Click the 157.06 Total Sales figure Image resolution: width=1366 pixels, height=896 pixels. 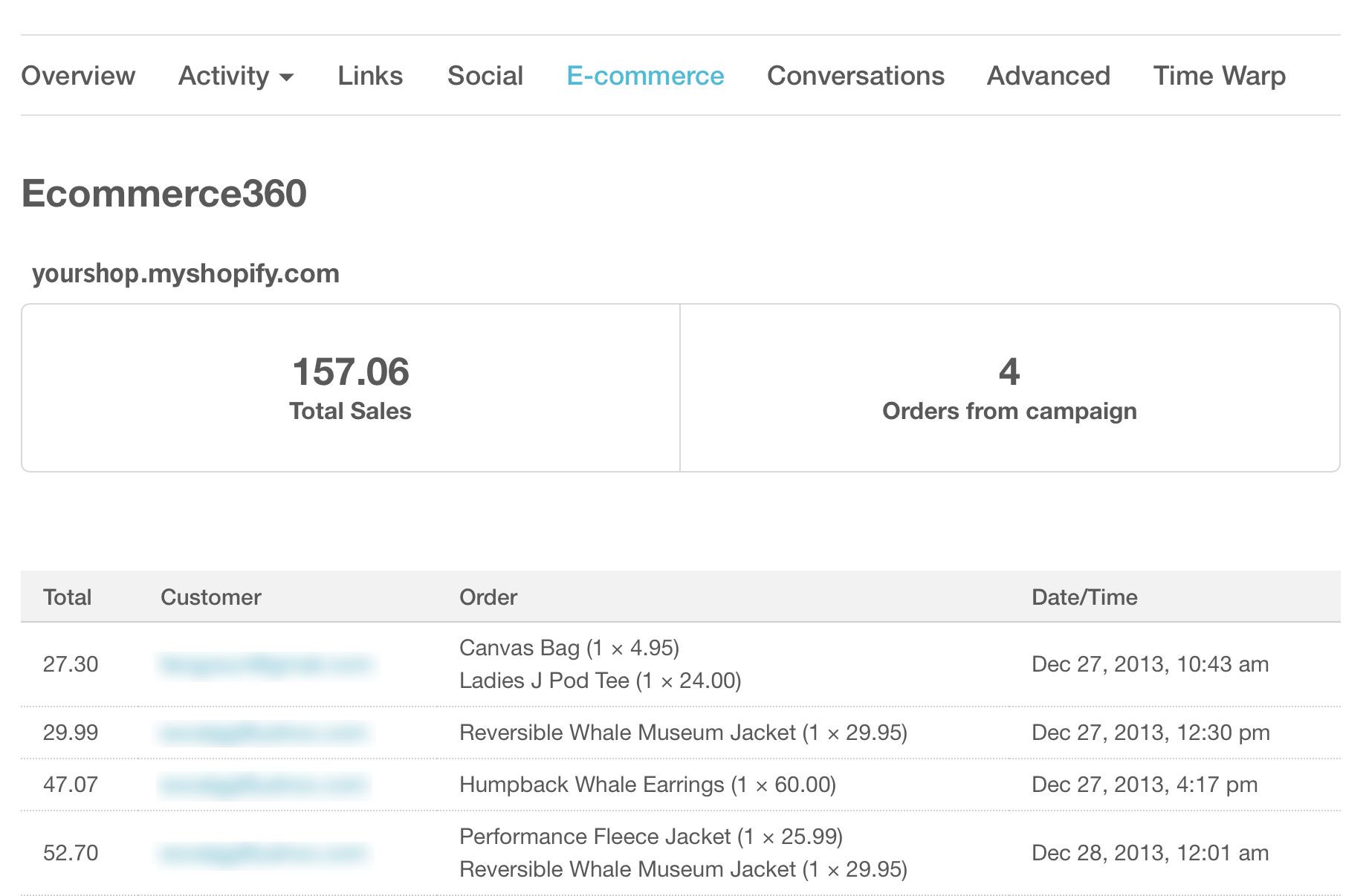(350, 372)
